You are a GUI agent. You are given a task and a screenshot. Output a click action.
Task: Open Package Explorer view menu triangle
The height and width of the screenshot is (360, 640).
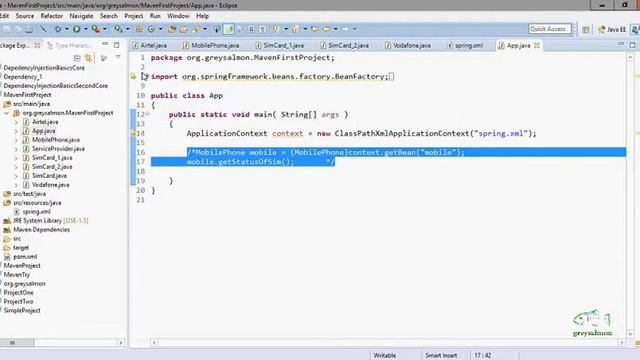pyautogui.click(x=118, y=58)
